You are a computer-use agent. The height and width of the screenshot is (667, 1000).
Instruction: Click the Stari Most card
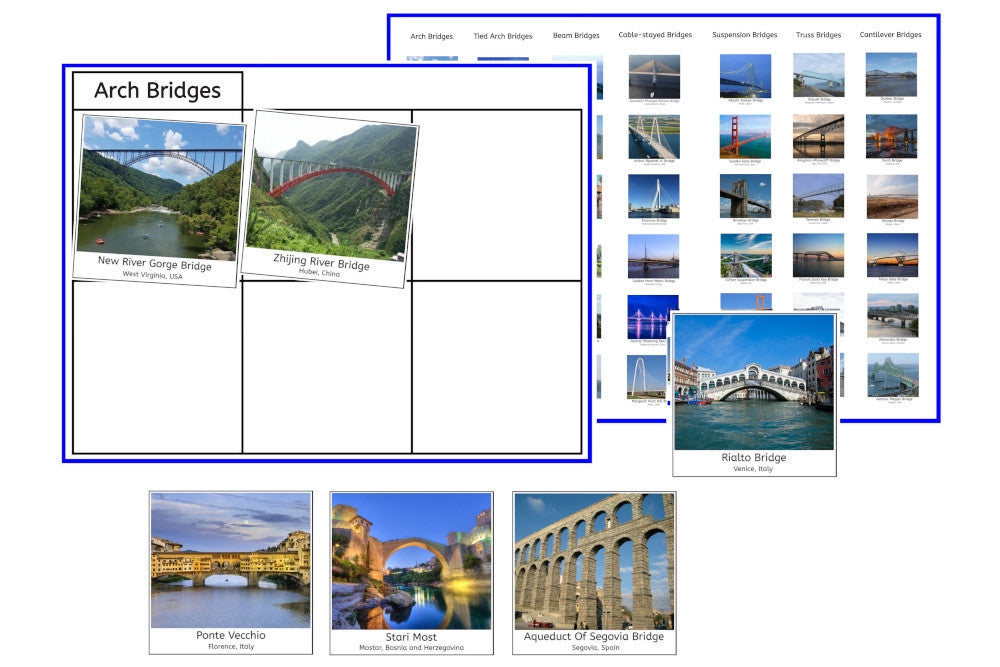pyautogui.click(x=411, y=571)
